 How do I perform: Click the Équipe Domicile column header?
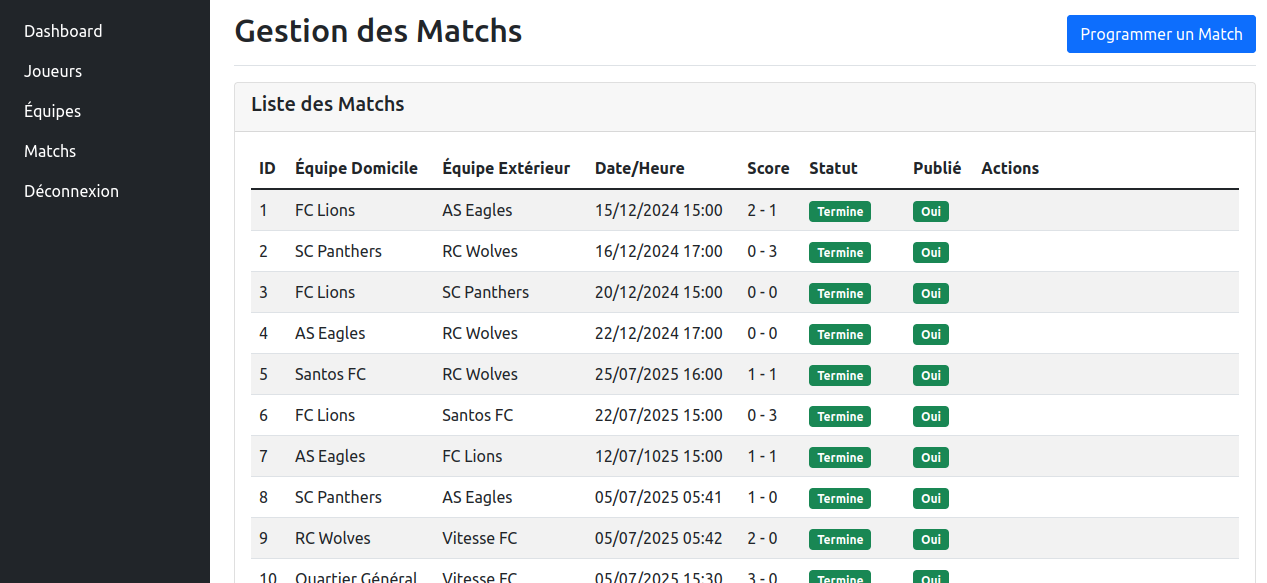[x=356, y=168]
